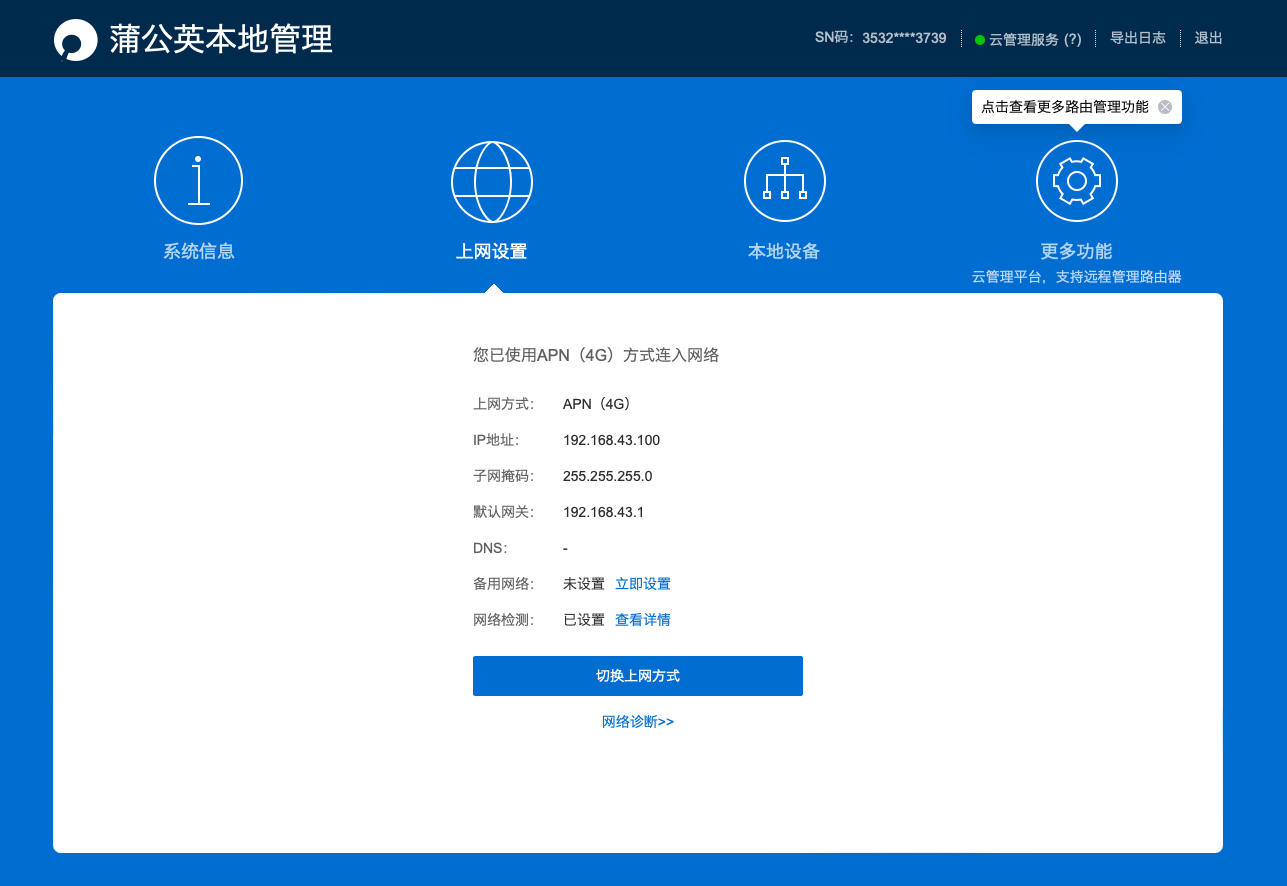Click the green cloud service status dot

pyautogui.click(x=980, y=38)
